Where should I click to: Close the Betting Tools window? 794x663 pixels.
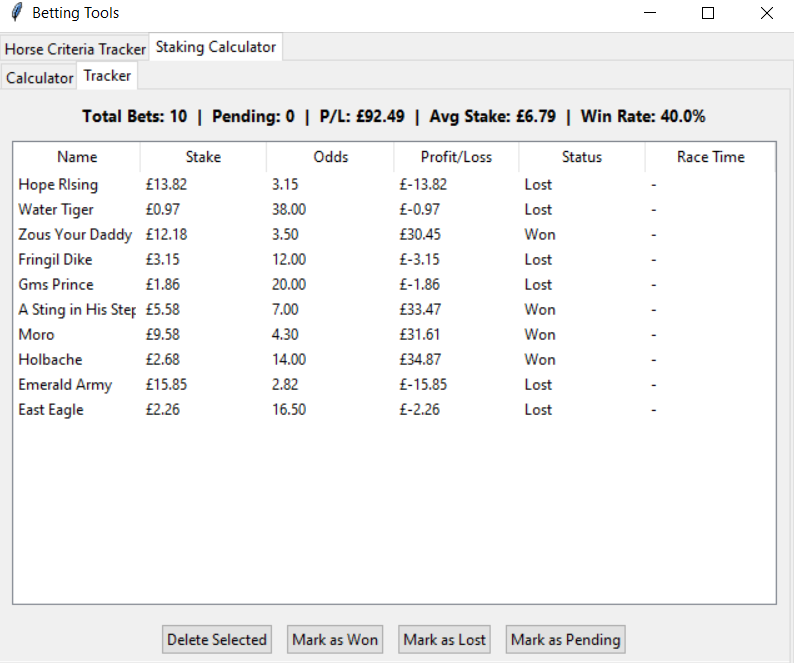[x=767, y=13]
